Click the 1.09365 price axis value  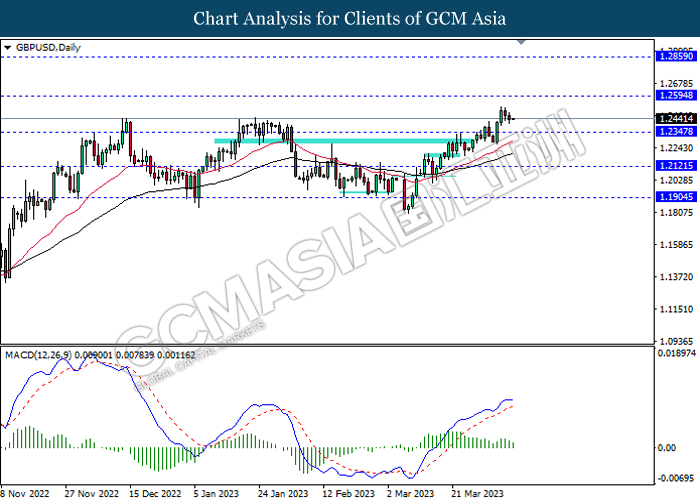[676, 342]
